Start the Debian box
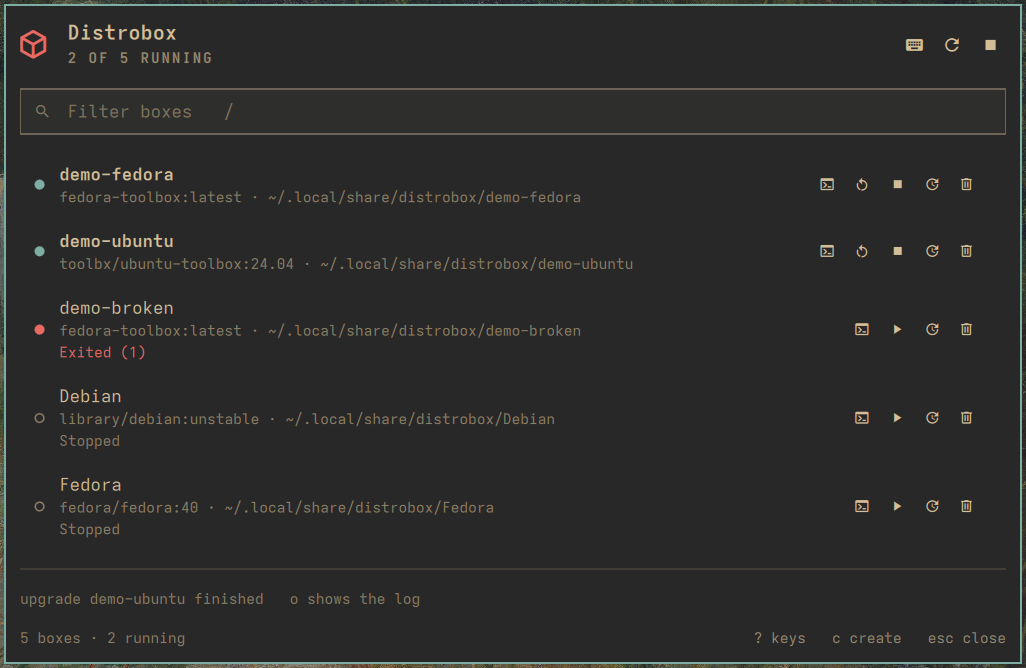 click(x=898, y=417)
